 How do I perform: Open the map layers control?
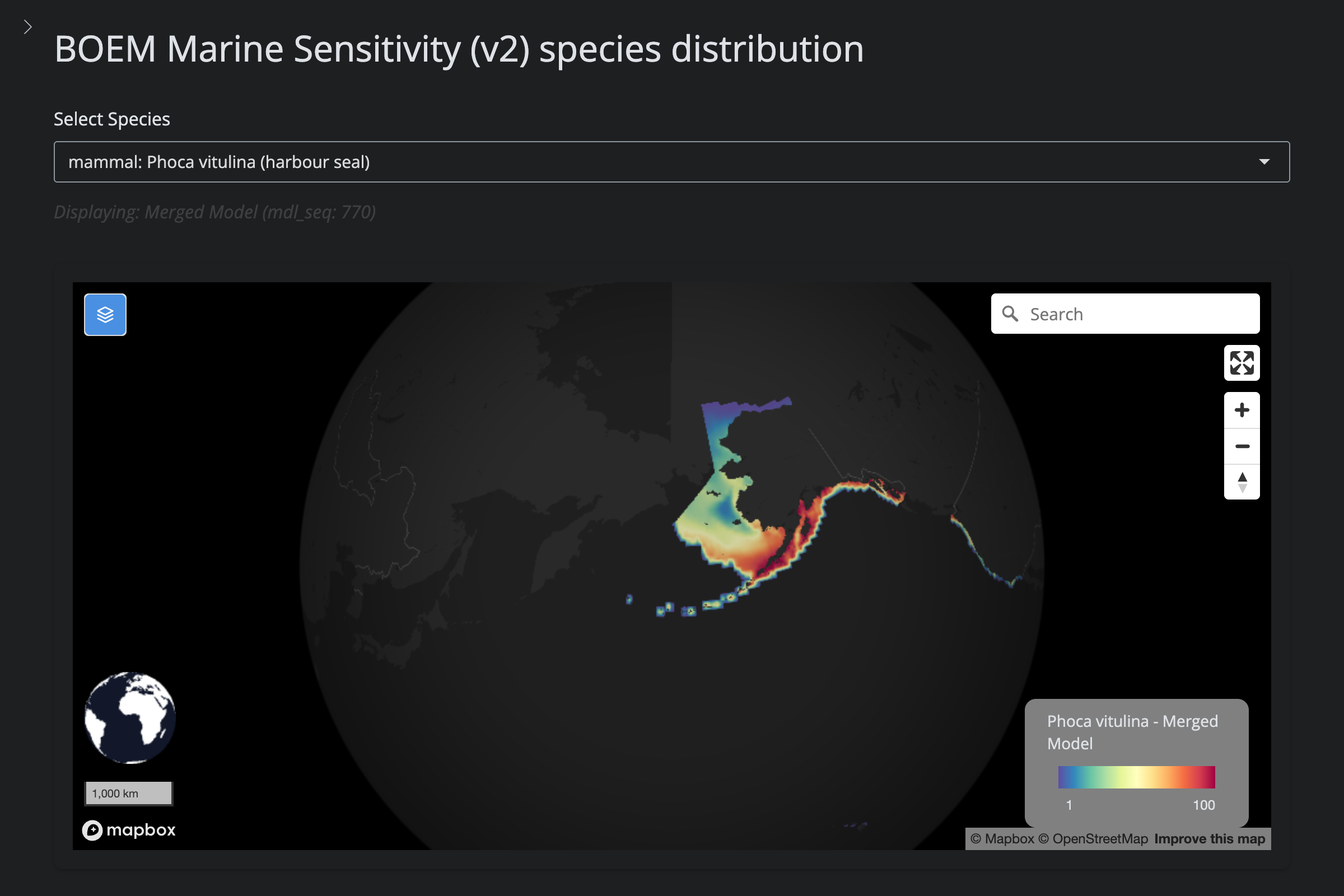click(105, 314)
